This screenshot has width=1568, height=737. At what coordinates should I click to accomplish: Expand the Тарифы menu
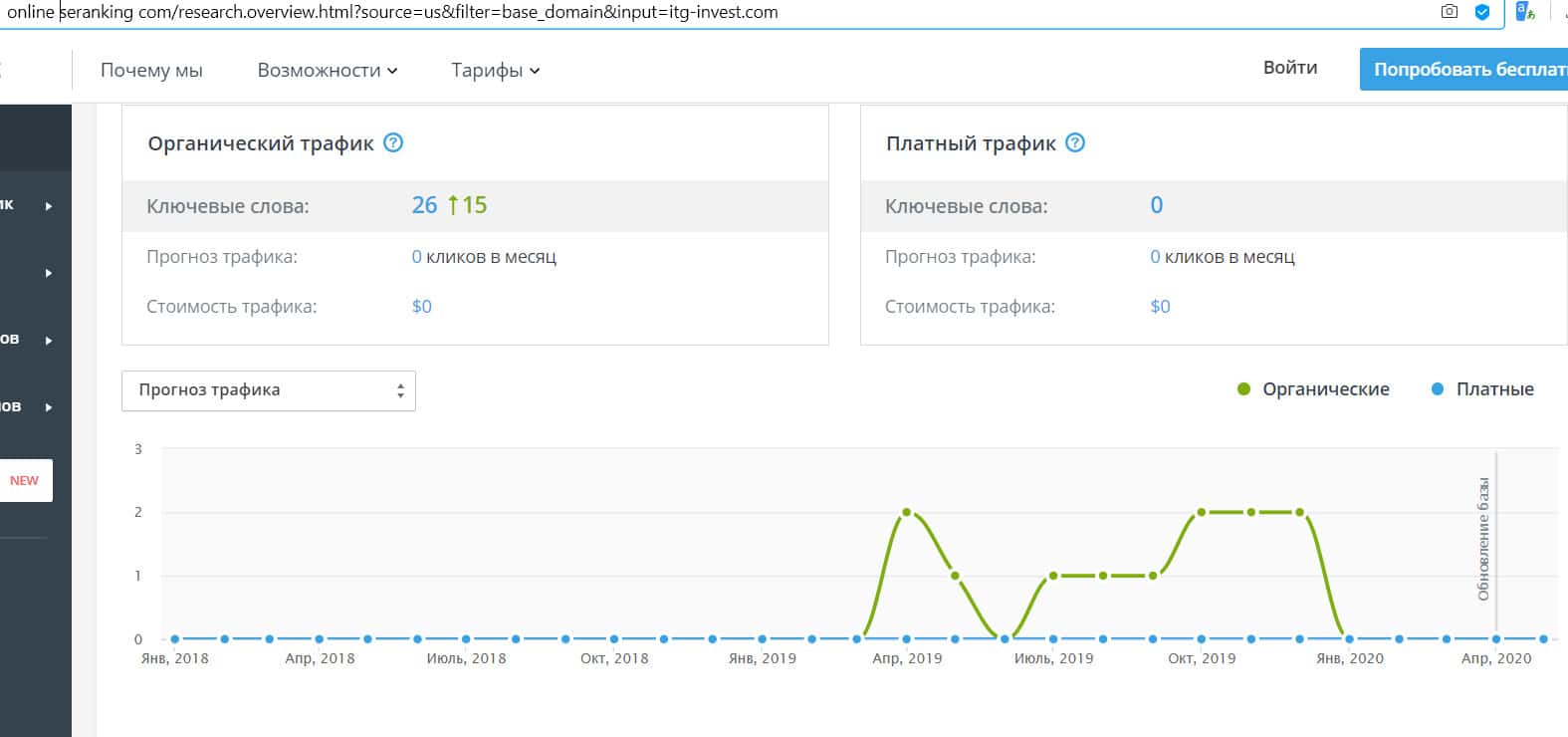(495, 70)
